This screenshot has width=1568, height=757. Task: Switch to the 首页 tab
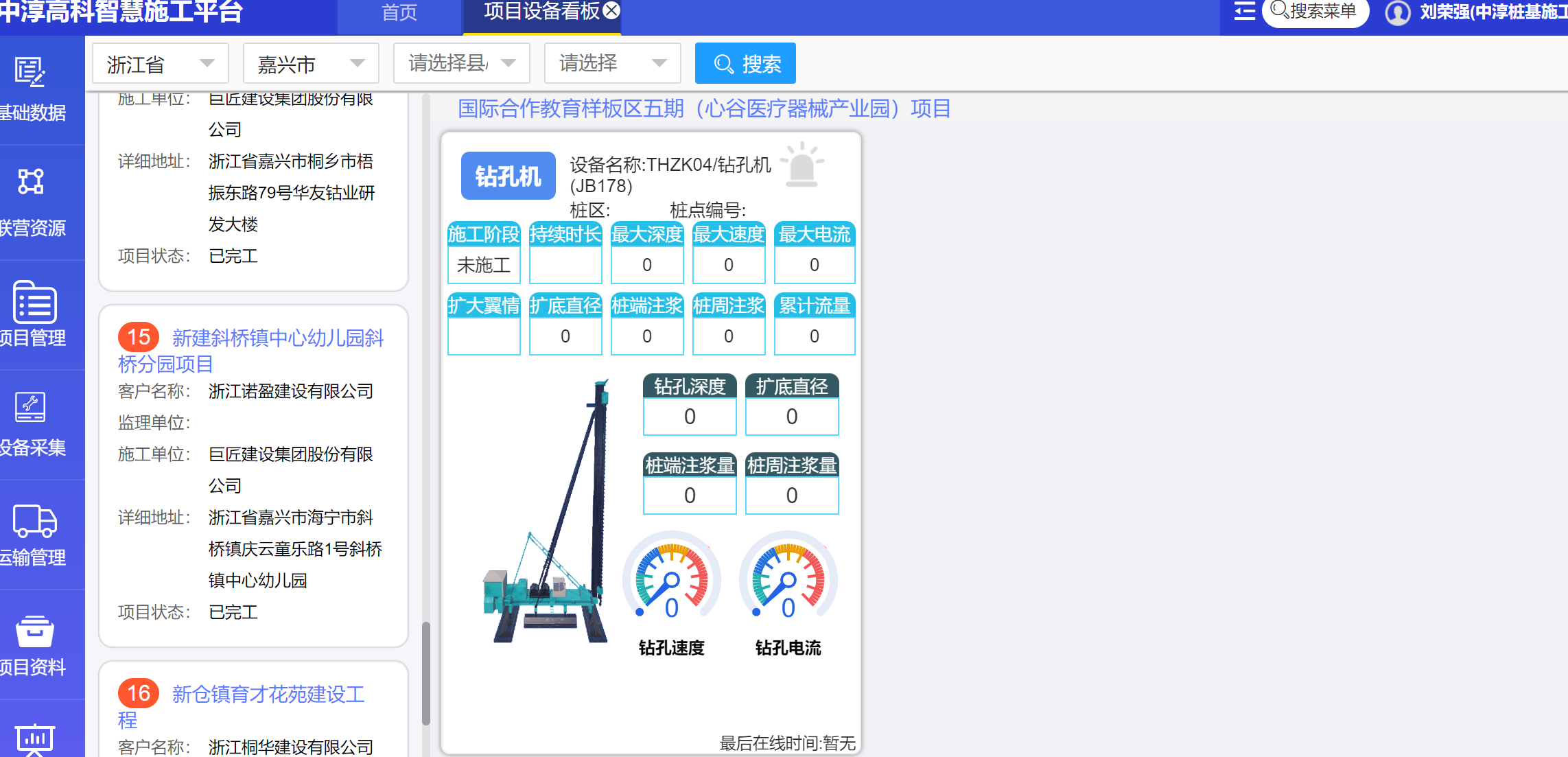click(x=399, y=13)
